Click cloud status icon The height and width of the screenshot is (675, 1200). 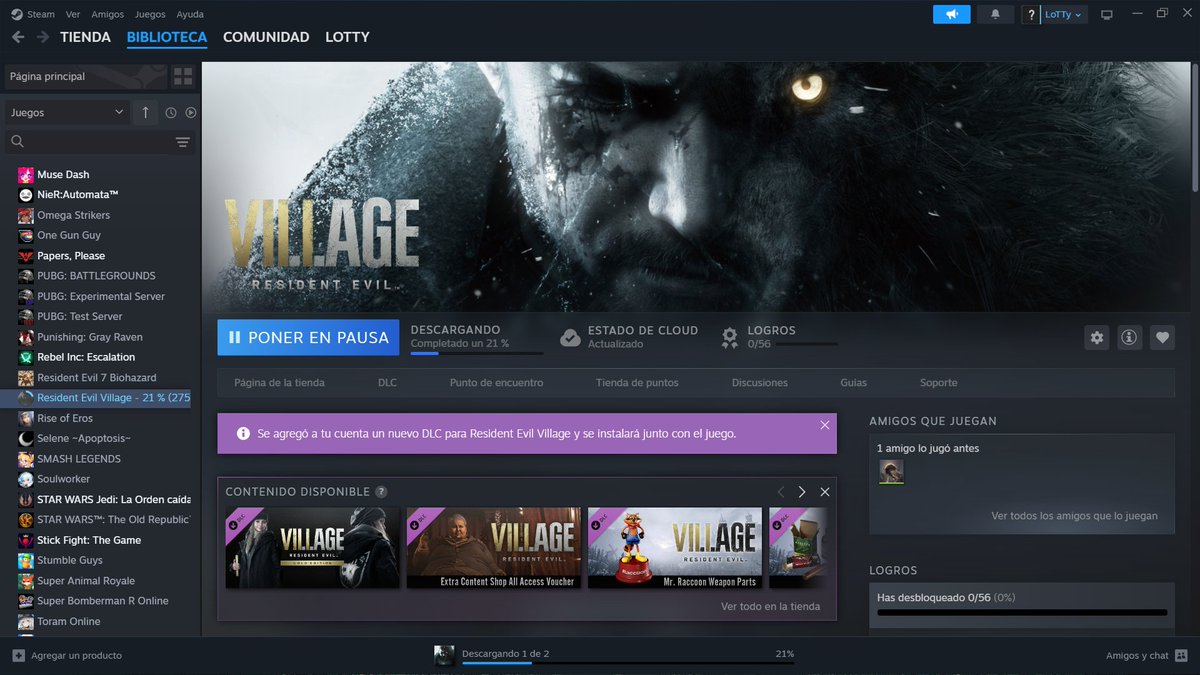coord(570,337)
